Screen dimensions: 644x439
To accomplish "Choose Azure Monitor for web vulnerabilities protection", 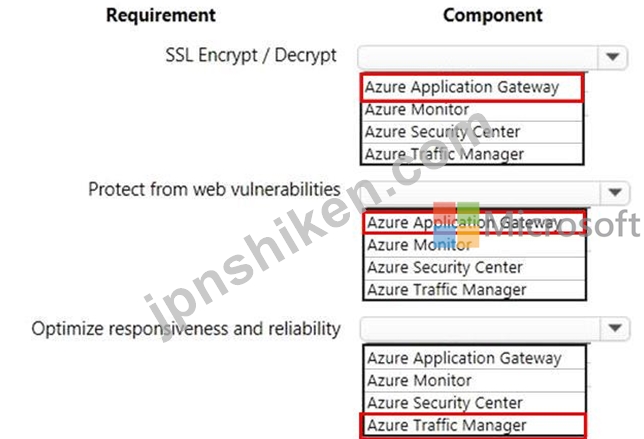I will [474, 246].
